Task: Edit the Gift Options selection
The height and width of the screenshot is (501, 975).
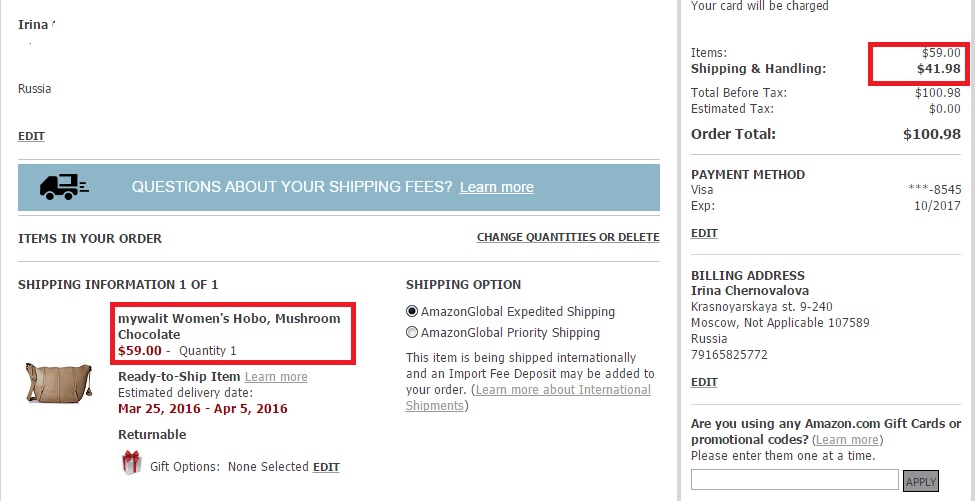Action: [326, 467]
